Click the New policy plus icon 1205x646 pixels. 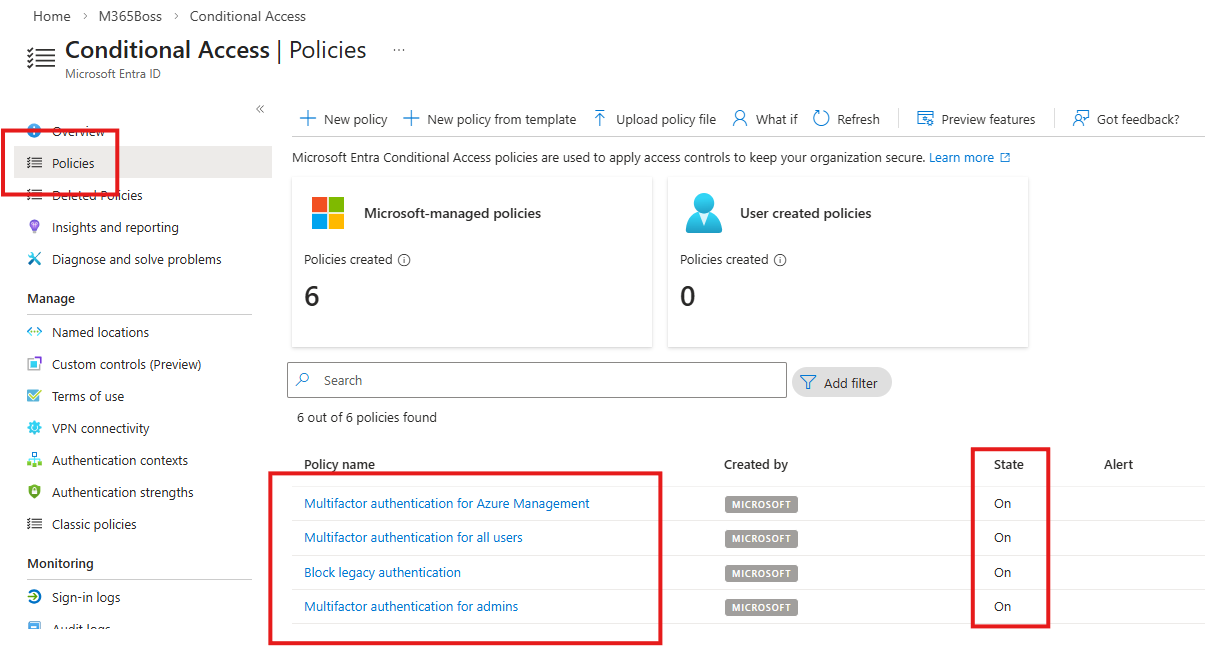tap(308, 119)
